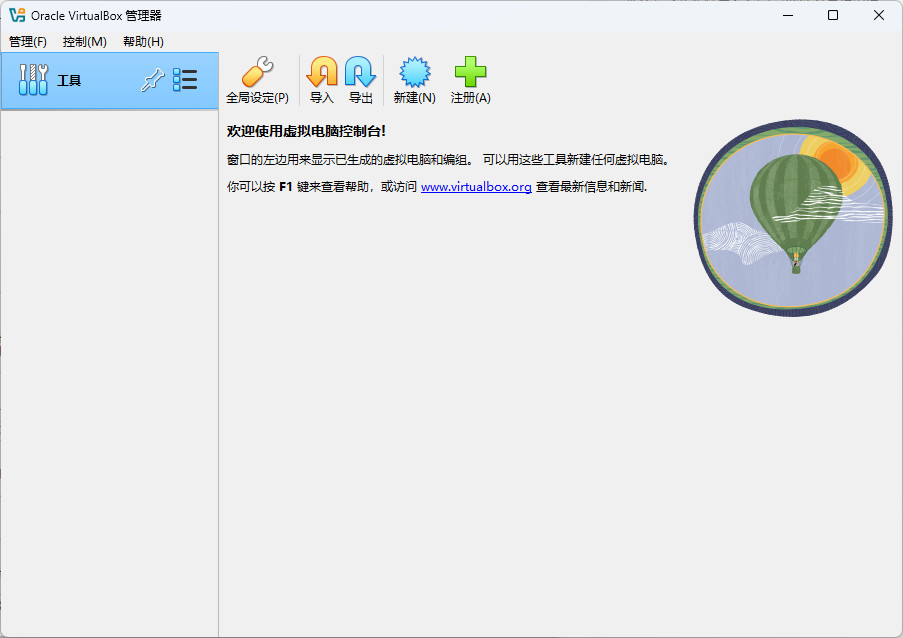
Task: Maximize the VirtualBox manager window
Action: coord(833,15)
